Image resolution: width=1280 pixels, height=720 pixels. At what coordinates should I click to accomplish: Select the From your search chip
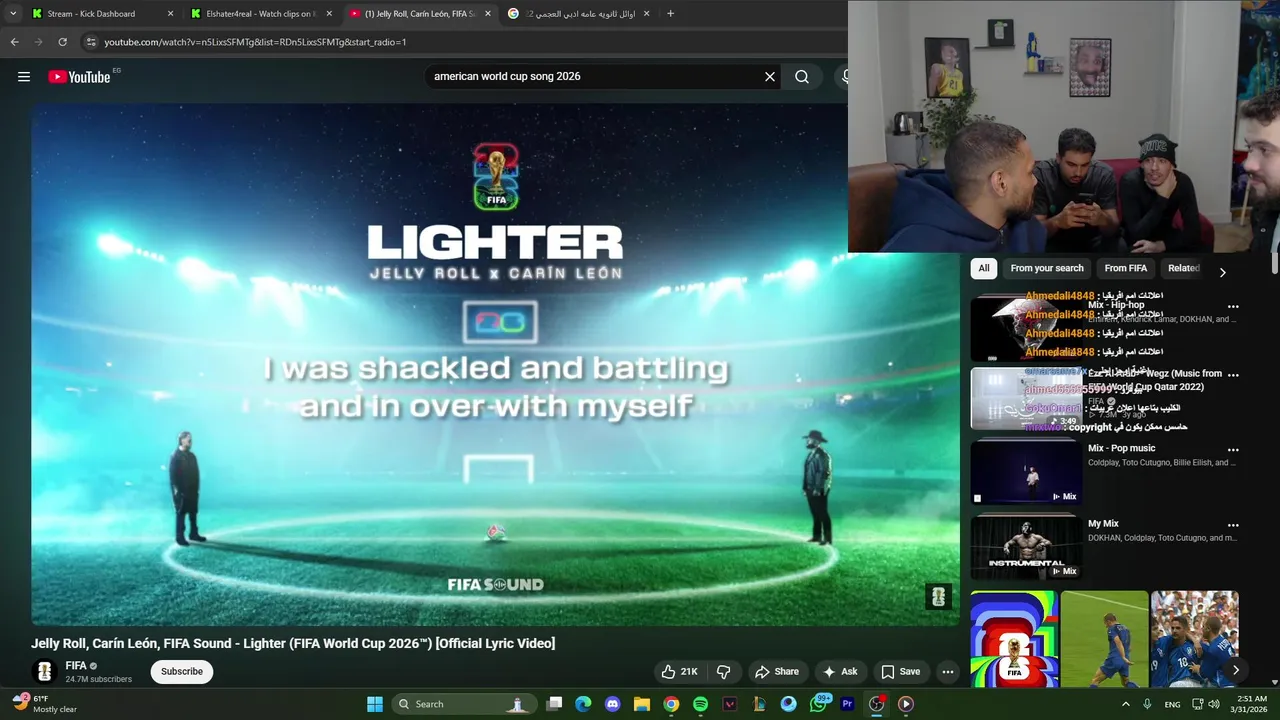coord(1047,268)
